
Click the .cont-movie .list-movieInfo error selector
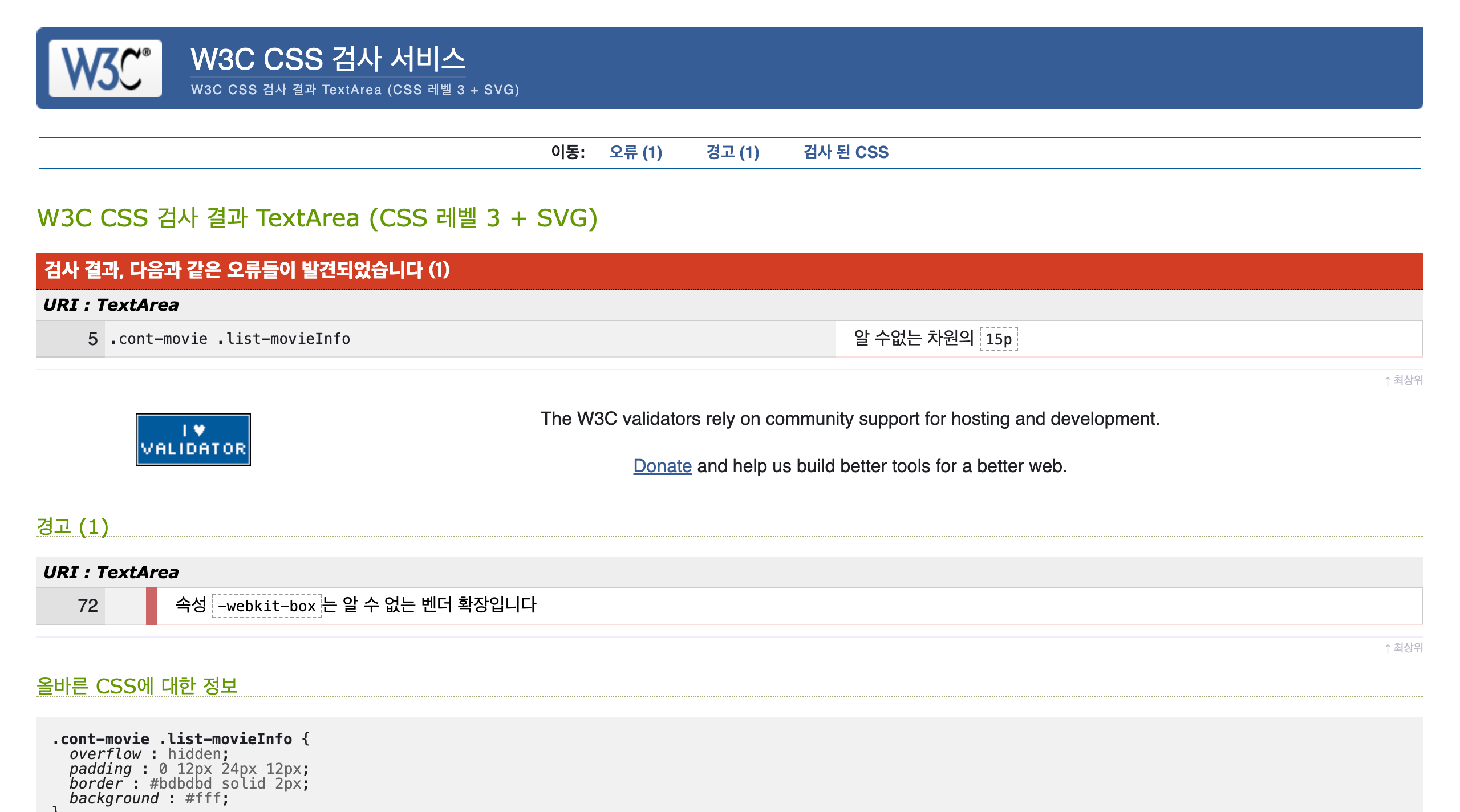pyautogui.click(x=230, y=339)
